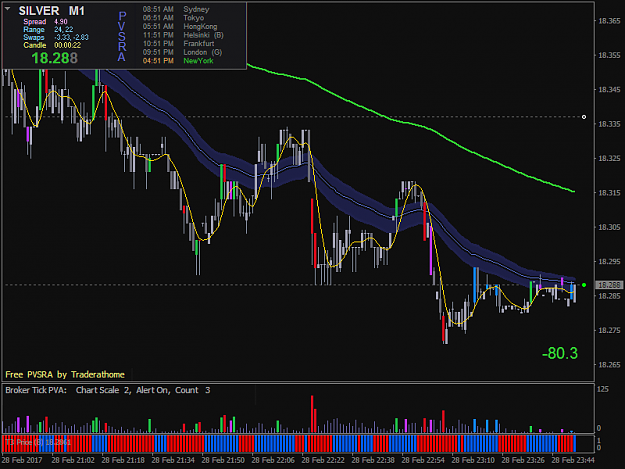Select the London (G) time row
625x469 pixels.
pos(182,53)
